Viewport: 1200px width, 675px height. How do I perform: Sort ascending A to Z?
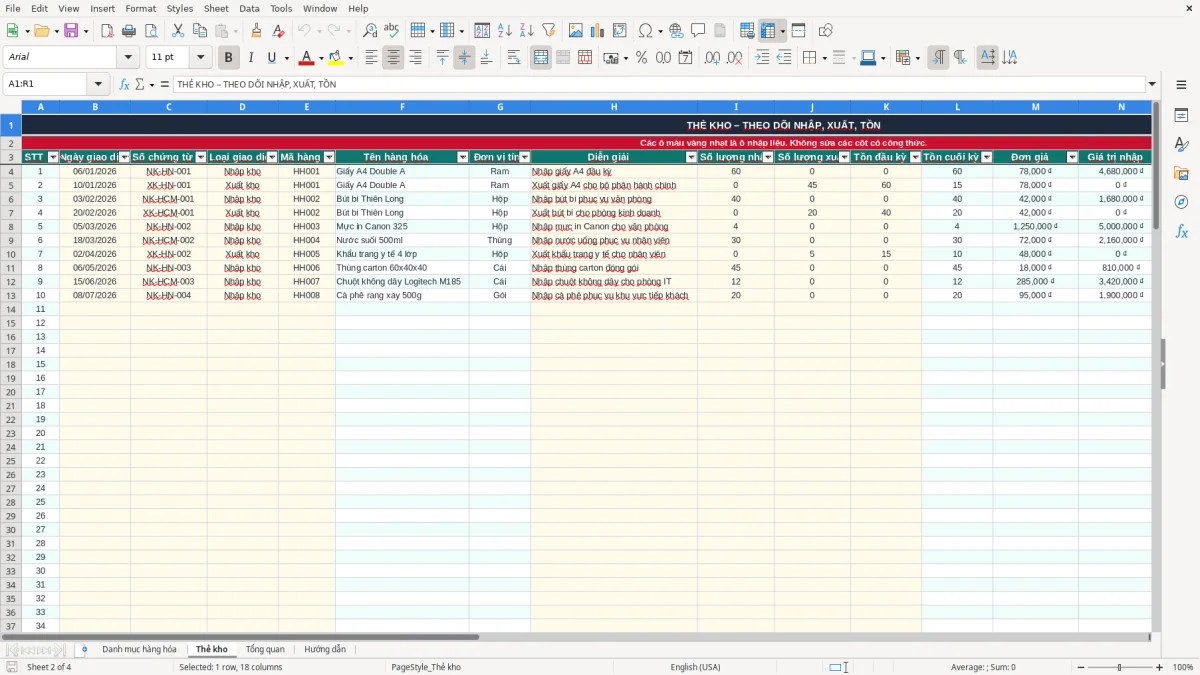pyautogui.click(x=504, y=31)
